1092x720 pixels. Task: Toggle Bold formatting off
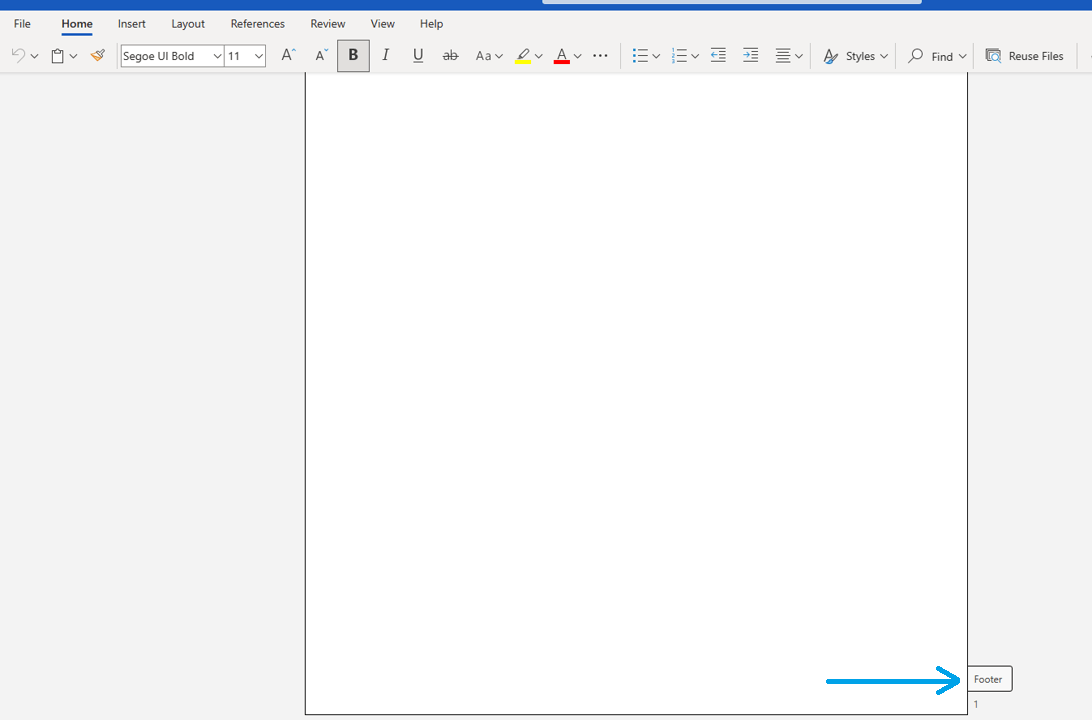pyautogui.click(x=353, y=55)
